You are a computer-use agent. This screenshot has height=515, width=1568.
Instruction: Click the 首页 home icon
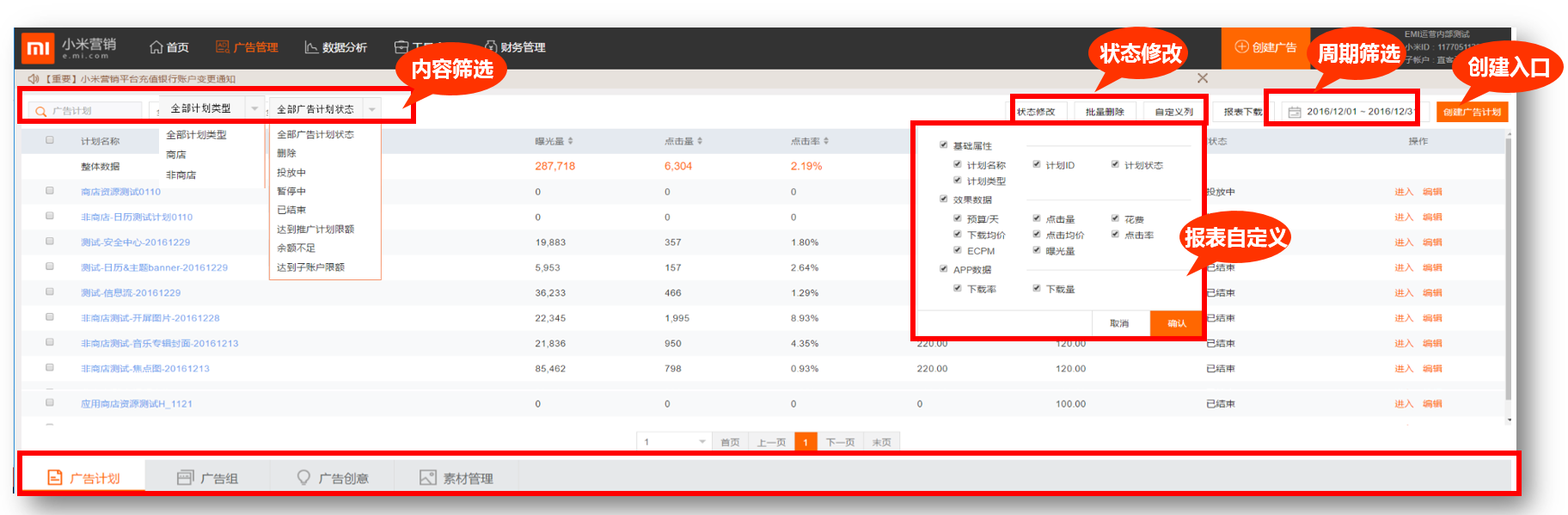pos(156,47)
